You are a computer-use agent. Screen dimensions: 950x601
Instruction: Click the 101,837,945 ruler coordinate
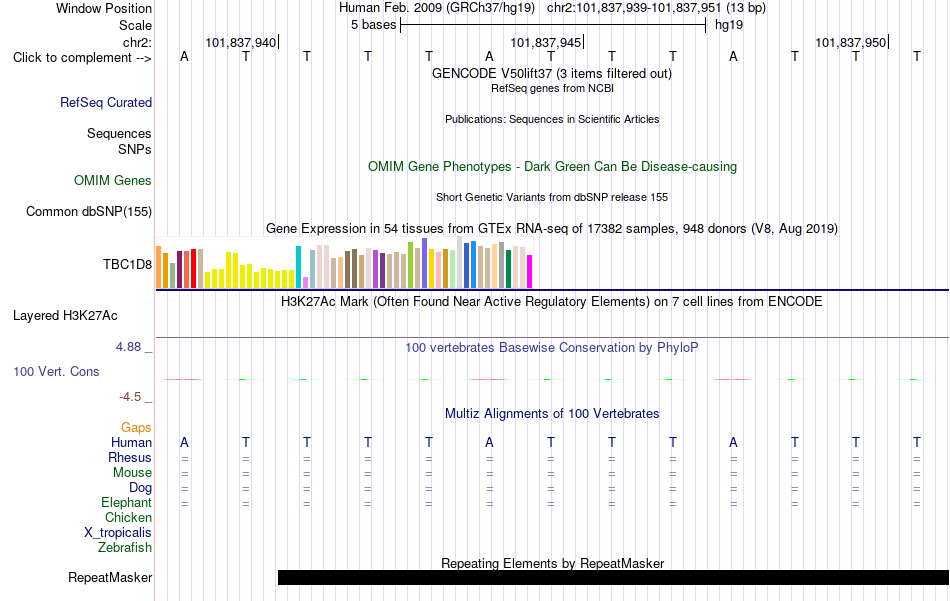coord(545,42)
